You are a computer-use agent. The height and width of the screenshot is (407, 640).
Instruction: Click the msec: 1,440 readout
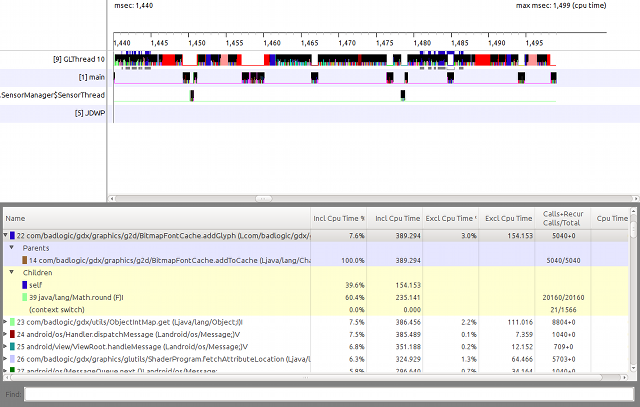click(x=133, y=5)
